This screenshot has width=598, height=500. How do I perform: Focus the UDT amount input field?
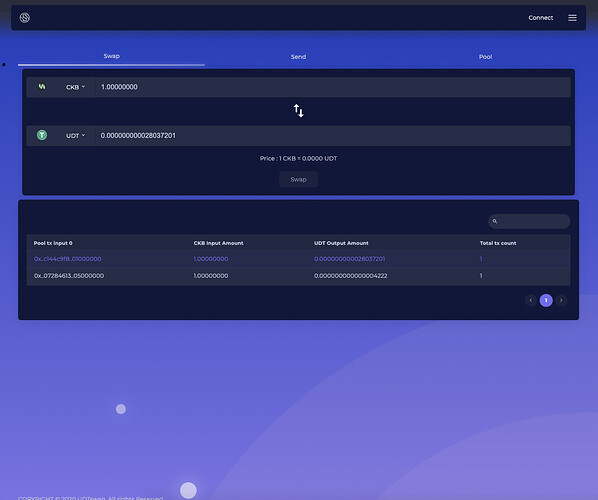point(332,135)
